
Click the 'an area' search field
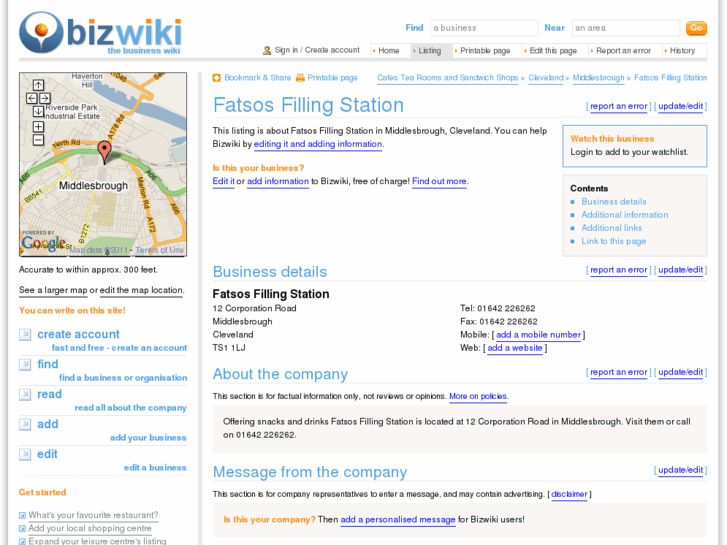click(x=626, y=28)
